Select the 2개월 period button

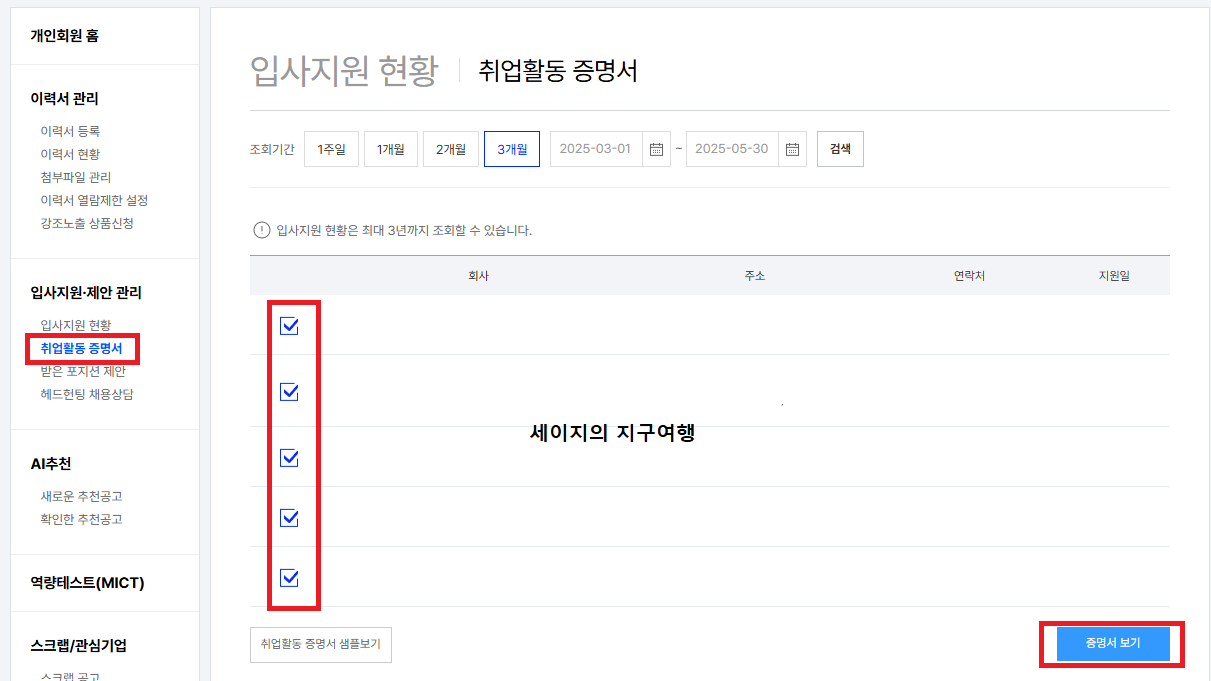(451, 149)
